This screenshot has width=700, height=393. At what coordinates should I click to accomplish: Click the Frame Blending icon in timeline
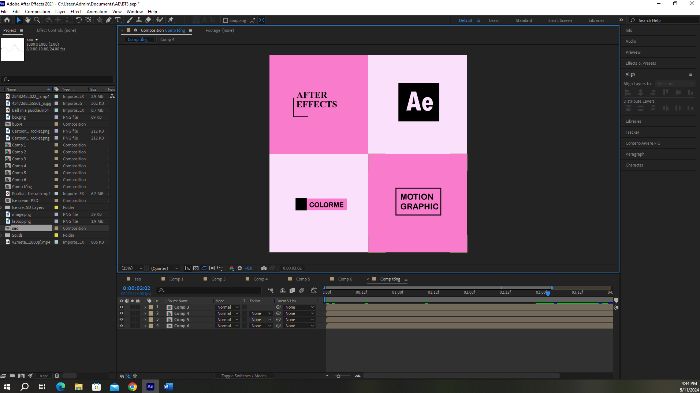[292, 290]
